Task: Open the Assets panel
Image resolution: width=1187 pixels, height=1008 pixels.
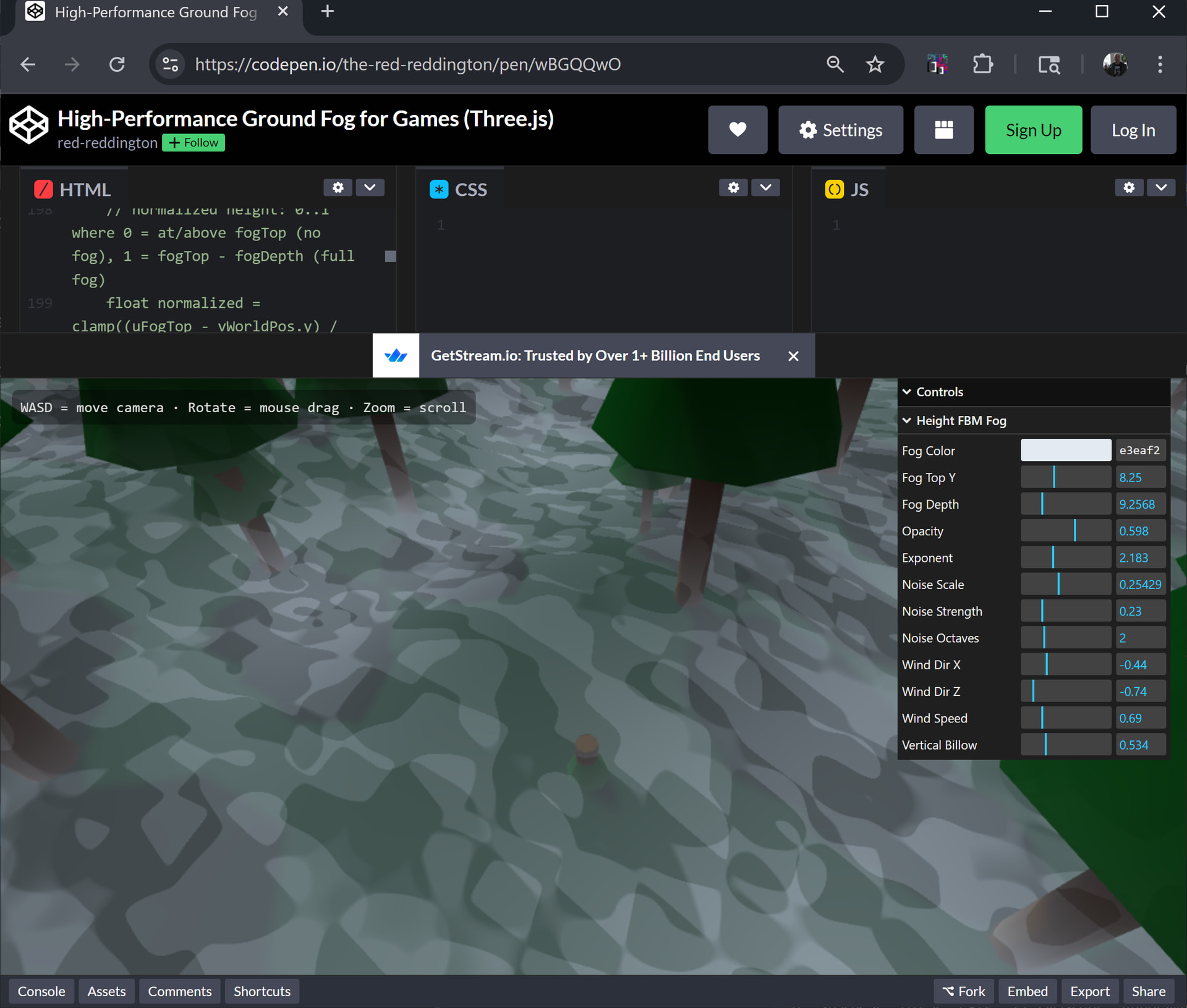Action: pyautogui.click(x=106, y=991)
